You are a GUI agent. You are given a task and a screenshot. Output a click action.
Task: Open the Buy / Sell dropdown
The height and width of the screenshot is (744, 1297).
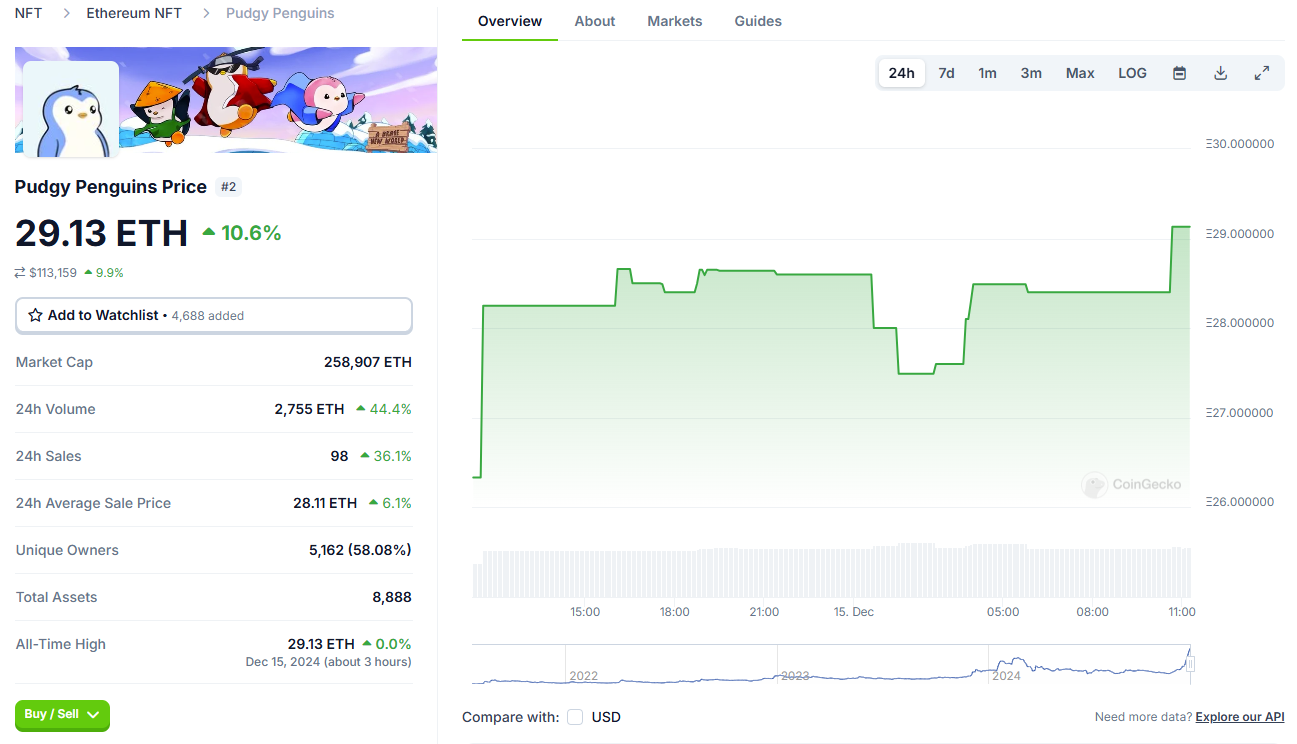coord(62,715)
